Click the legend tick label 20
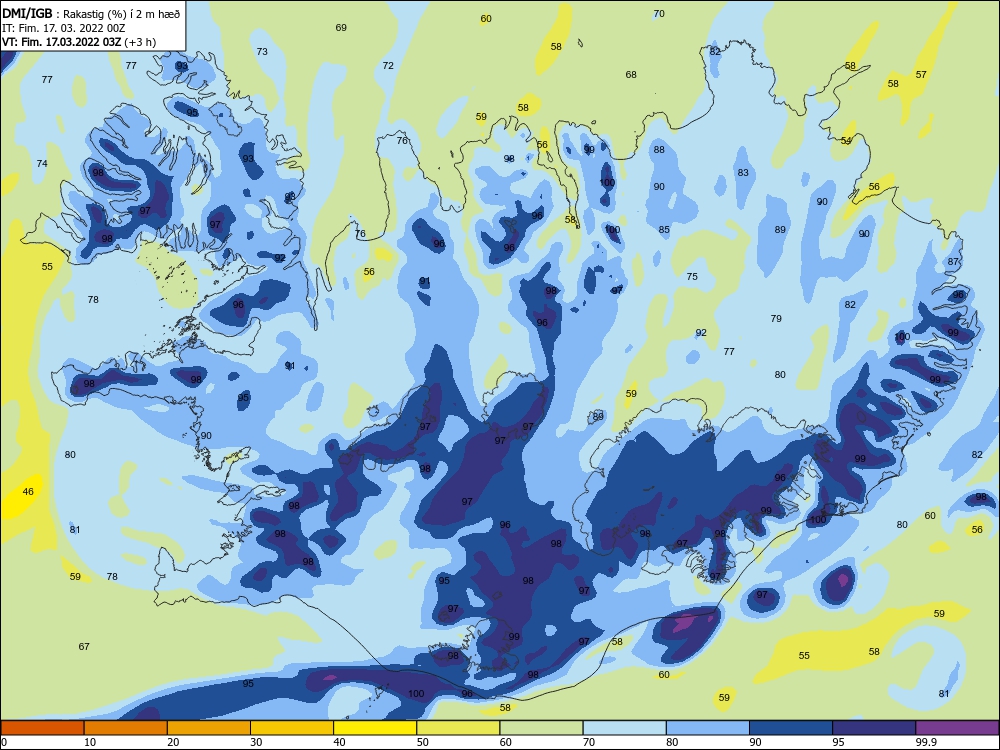1000x750 pixels. tap(173, 742)
